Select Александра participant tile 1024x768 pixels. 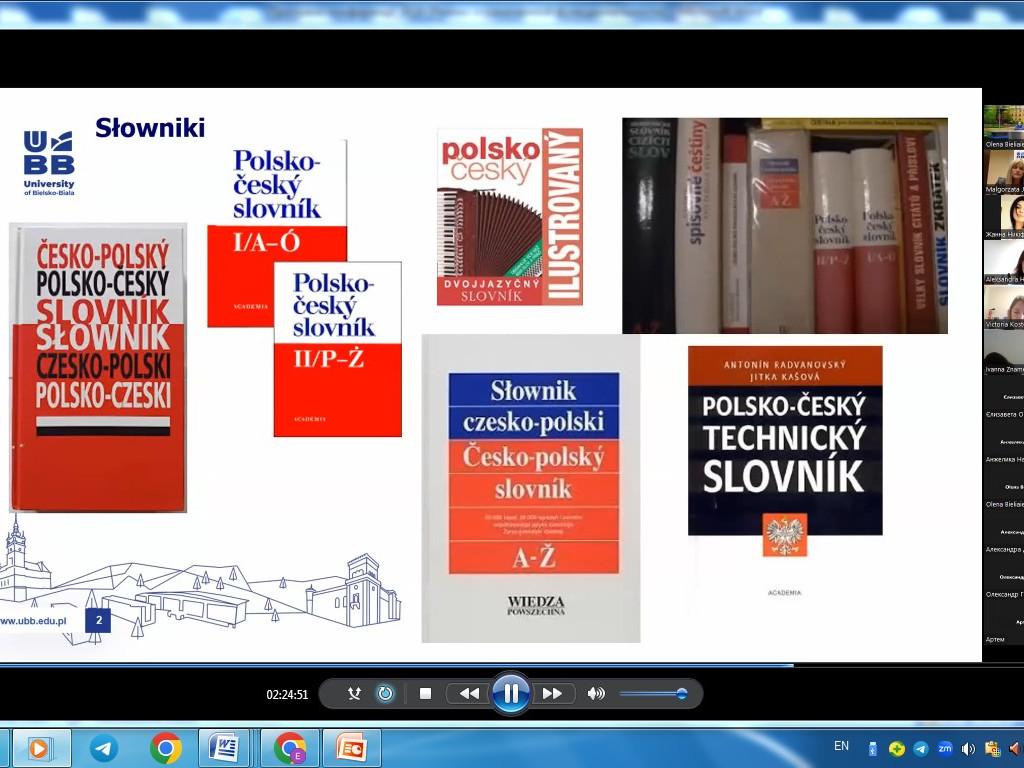click(1004, 533)
